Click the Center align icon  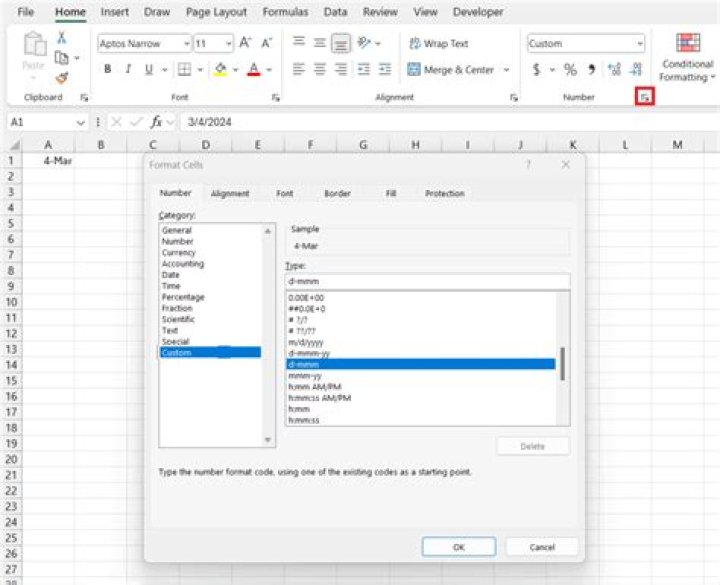320,70
